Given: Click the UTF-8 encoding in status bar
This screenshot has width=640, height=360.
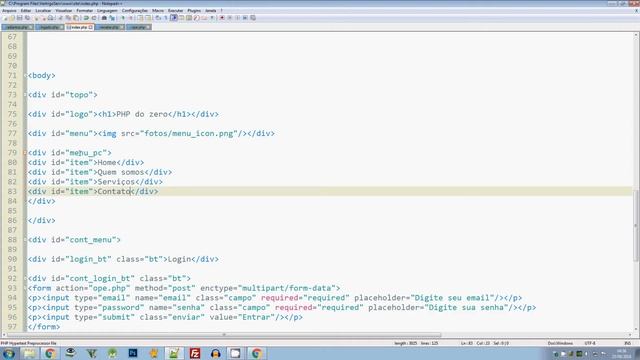Looking at the screenshot, I should pos(590,343).
